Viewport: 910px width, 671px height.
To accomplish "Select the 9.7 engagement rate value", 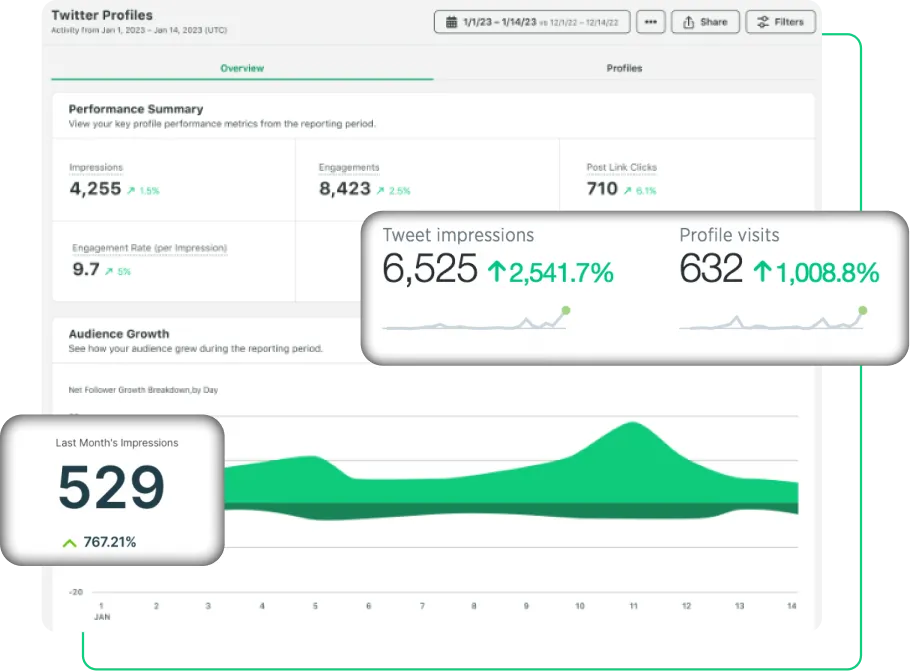I will [x=86, y=269].
